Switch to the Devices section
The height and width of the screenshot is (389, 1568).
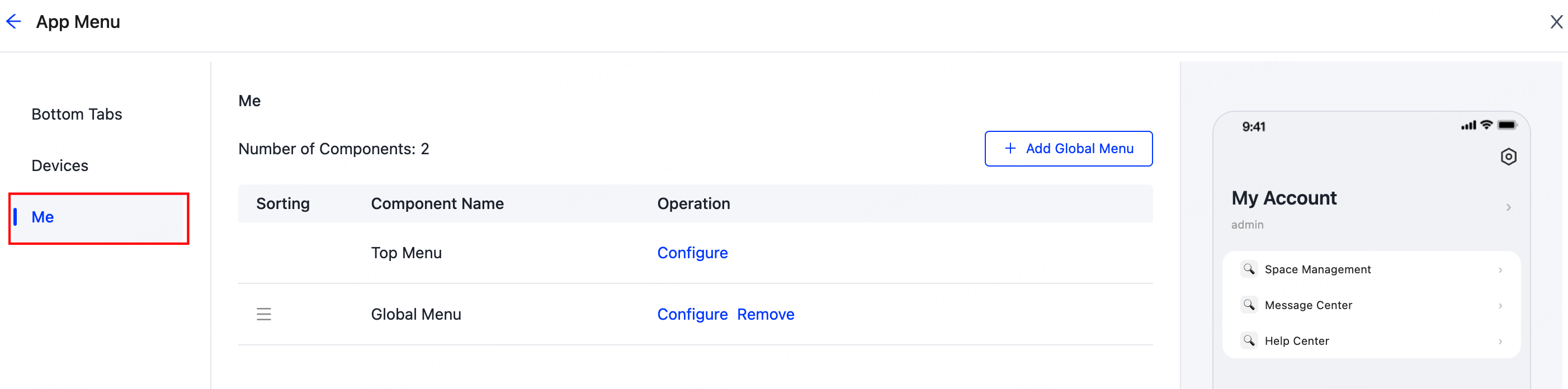click(x=60, y=165)
